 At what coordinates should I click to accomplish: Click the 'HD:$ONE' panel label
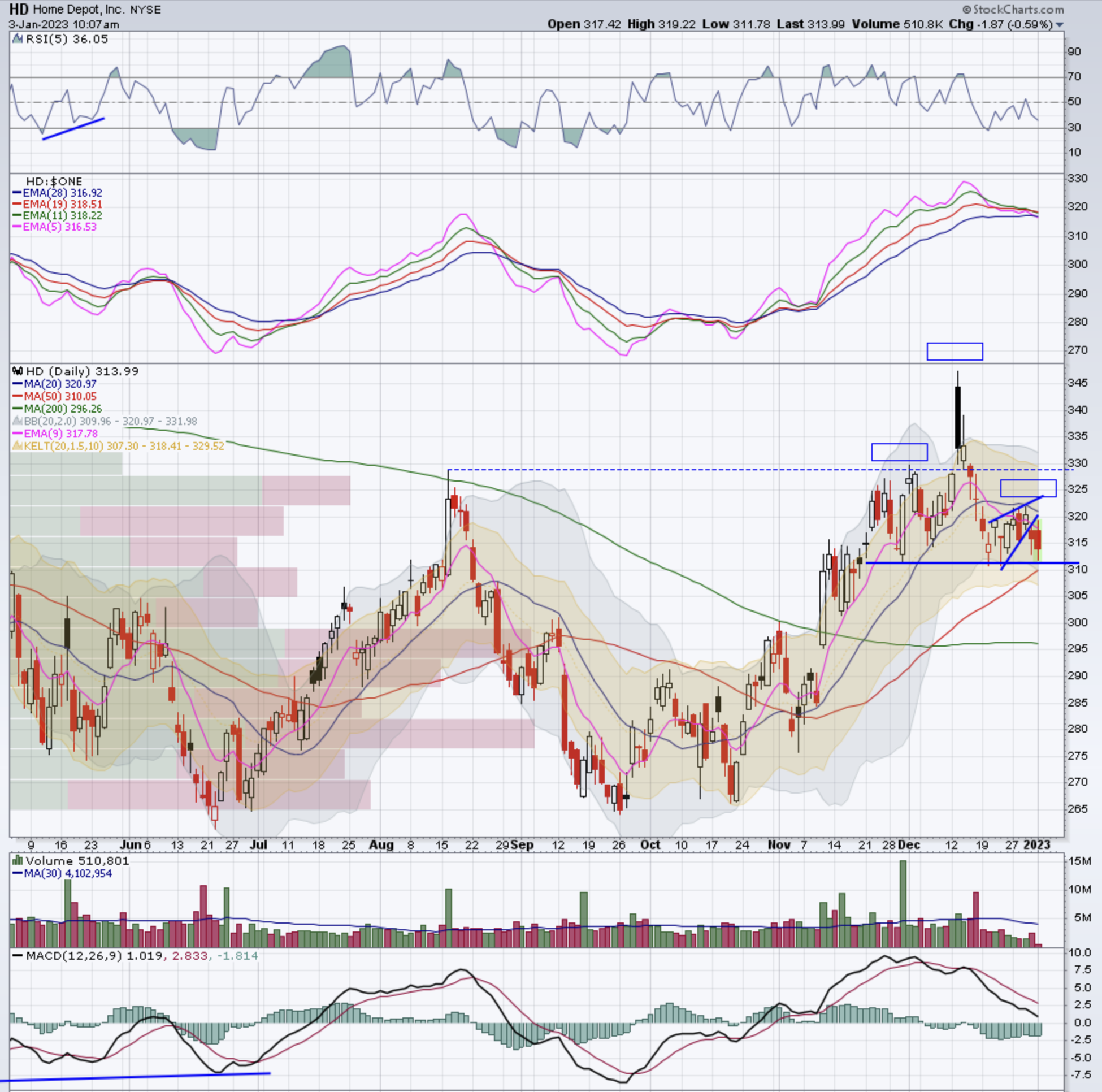(54, 181)
